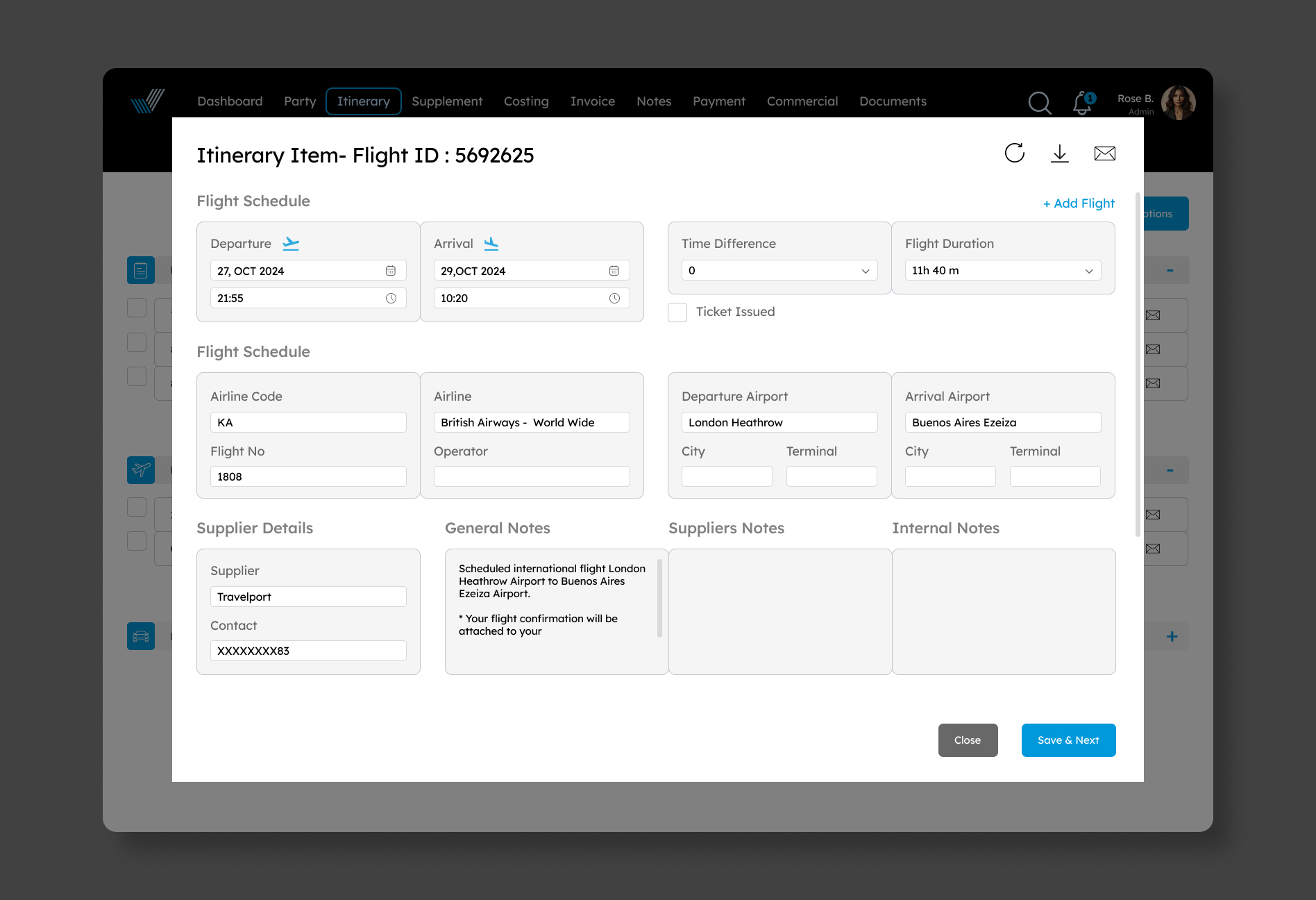Viewport: 1316px width, 900px height.
Task: Click the arrival date field 29,OCT 2024
Action: click(x=532, y=271)
